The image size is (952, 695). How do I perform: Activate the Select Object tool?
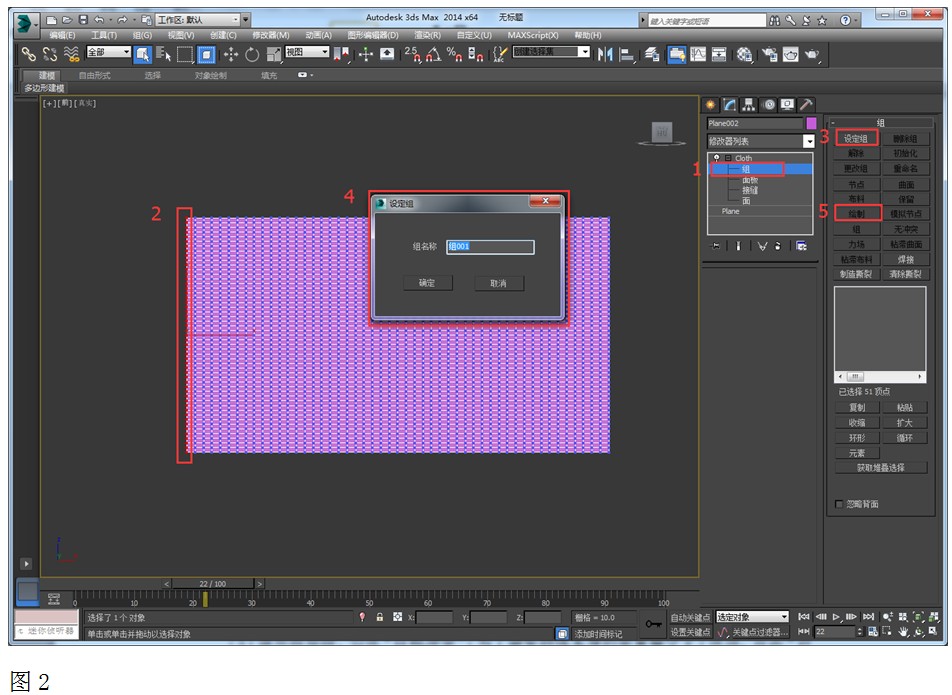(x=142, y=55)
